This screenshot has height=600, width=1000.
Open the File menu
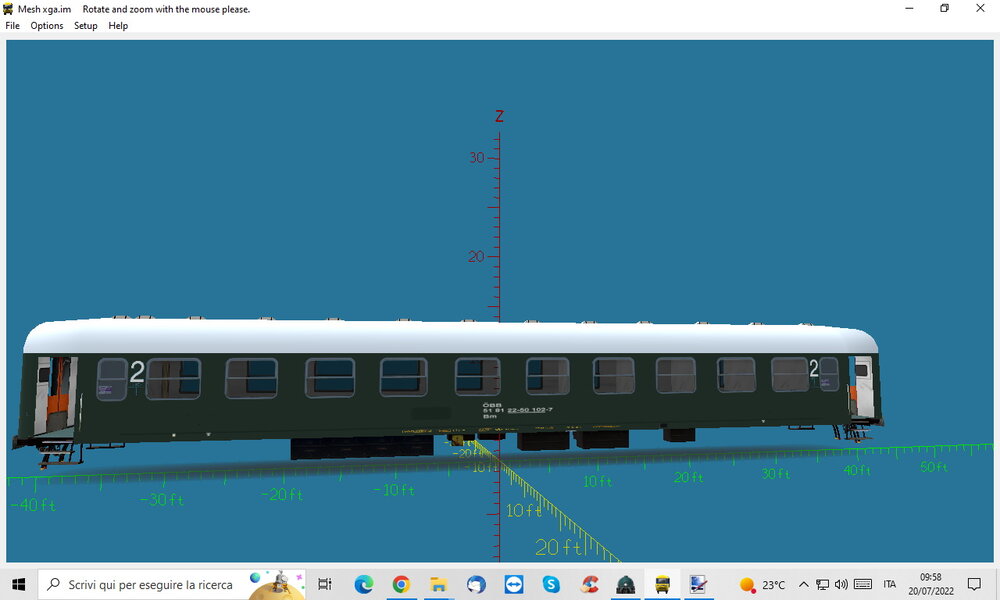[12, 26]
